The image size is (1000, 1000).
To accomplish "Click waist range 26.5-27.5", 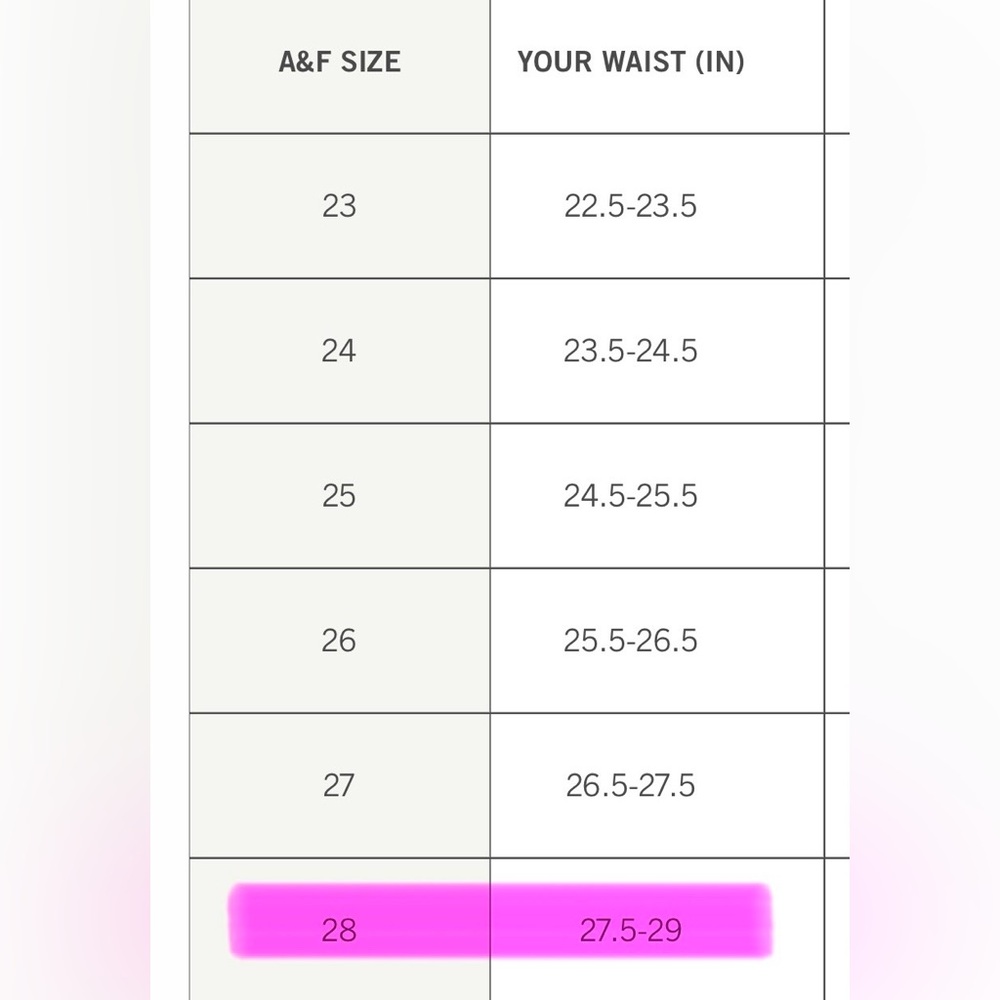I will (x=630, y=786).
